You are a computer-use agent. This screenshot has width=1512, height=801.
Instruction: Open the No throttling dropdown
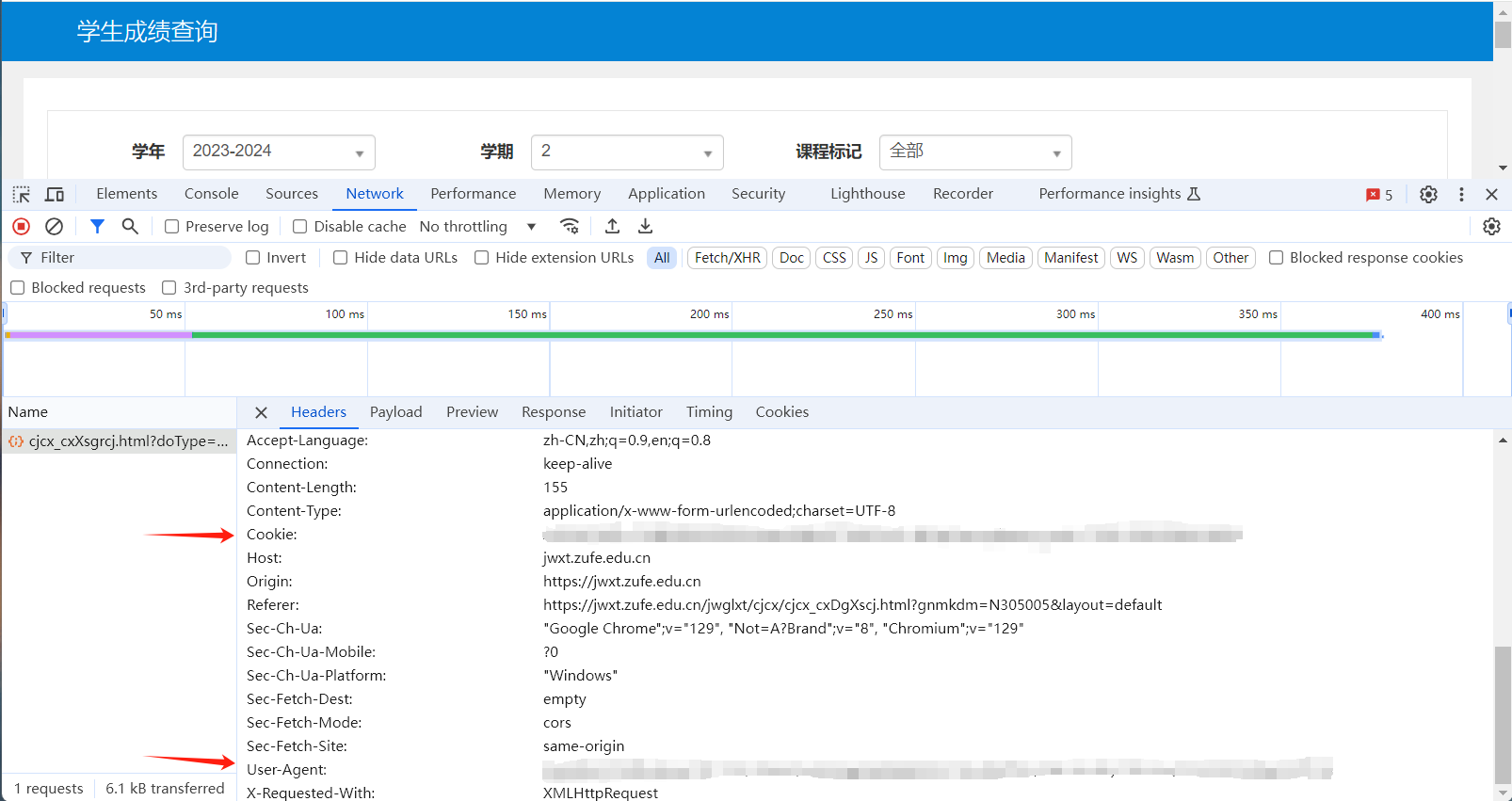[477, 227]
